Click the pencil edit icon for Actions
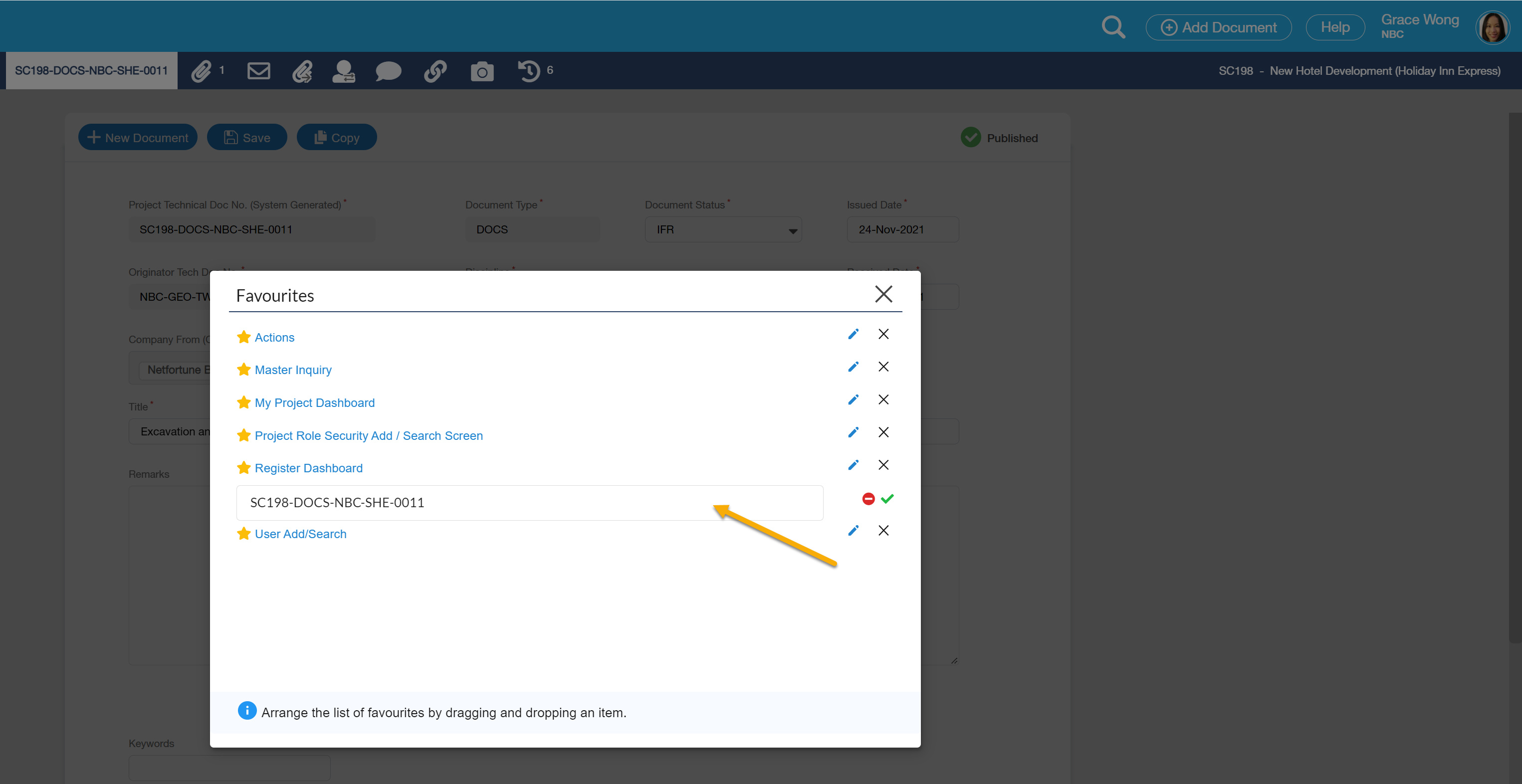The height and width of the screenshot is (784, 1522). (x=853, y=334)
